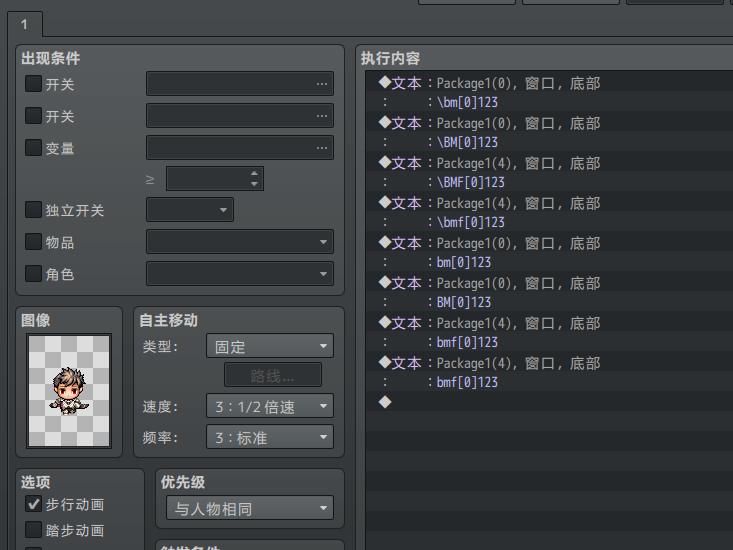Check the 踏步动画 option
This screenshot has width=733, height=550.
(x=33, y=530)
